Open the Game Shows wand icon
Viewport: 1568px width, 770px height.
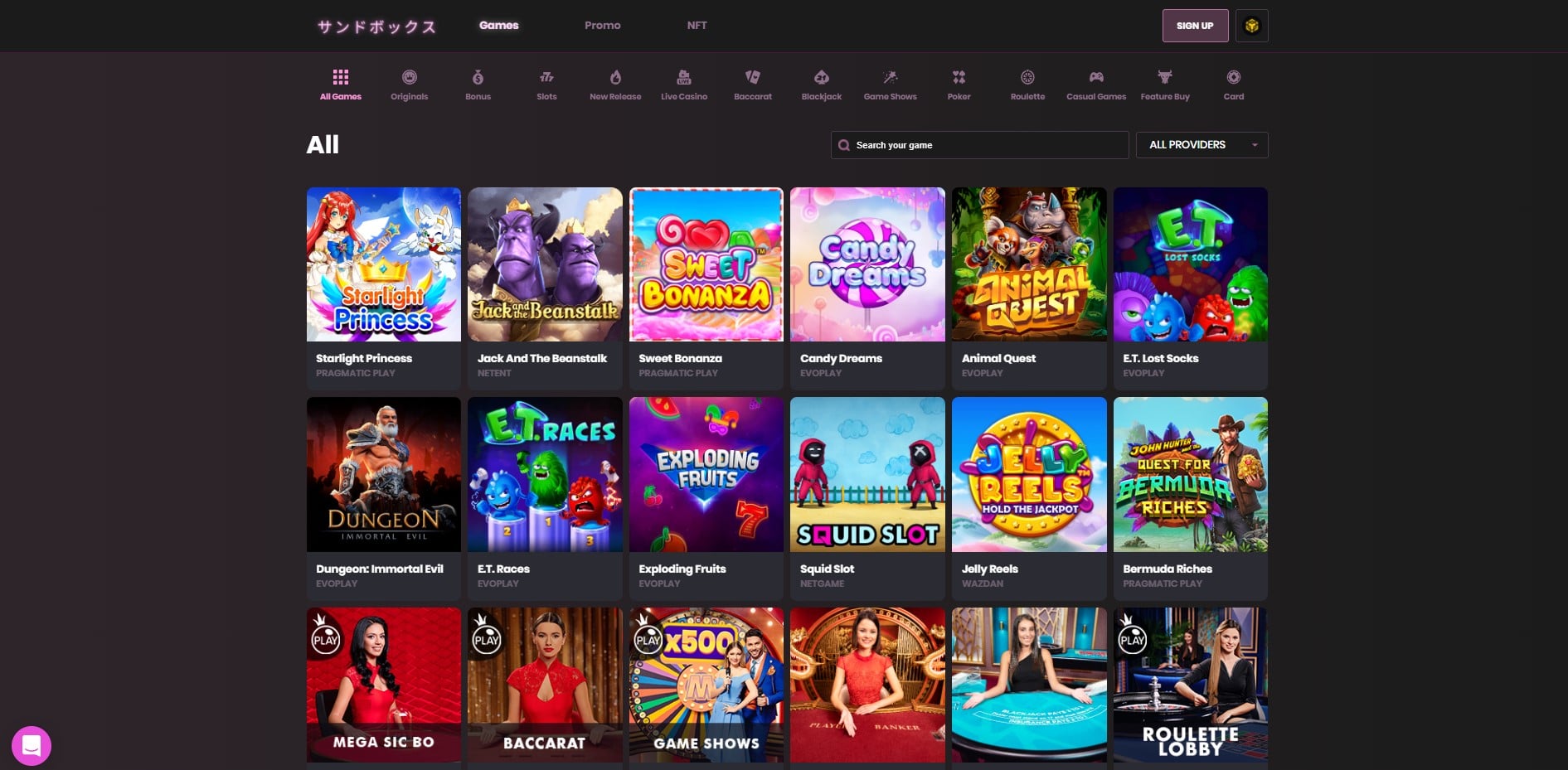(891, 77)
